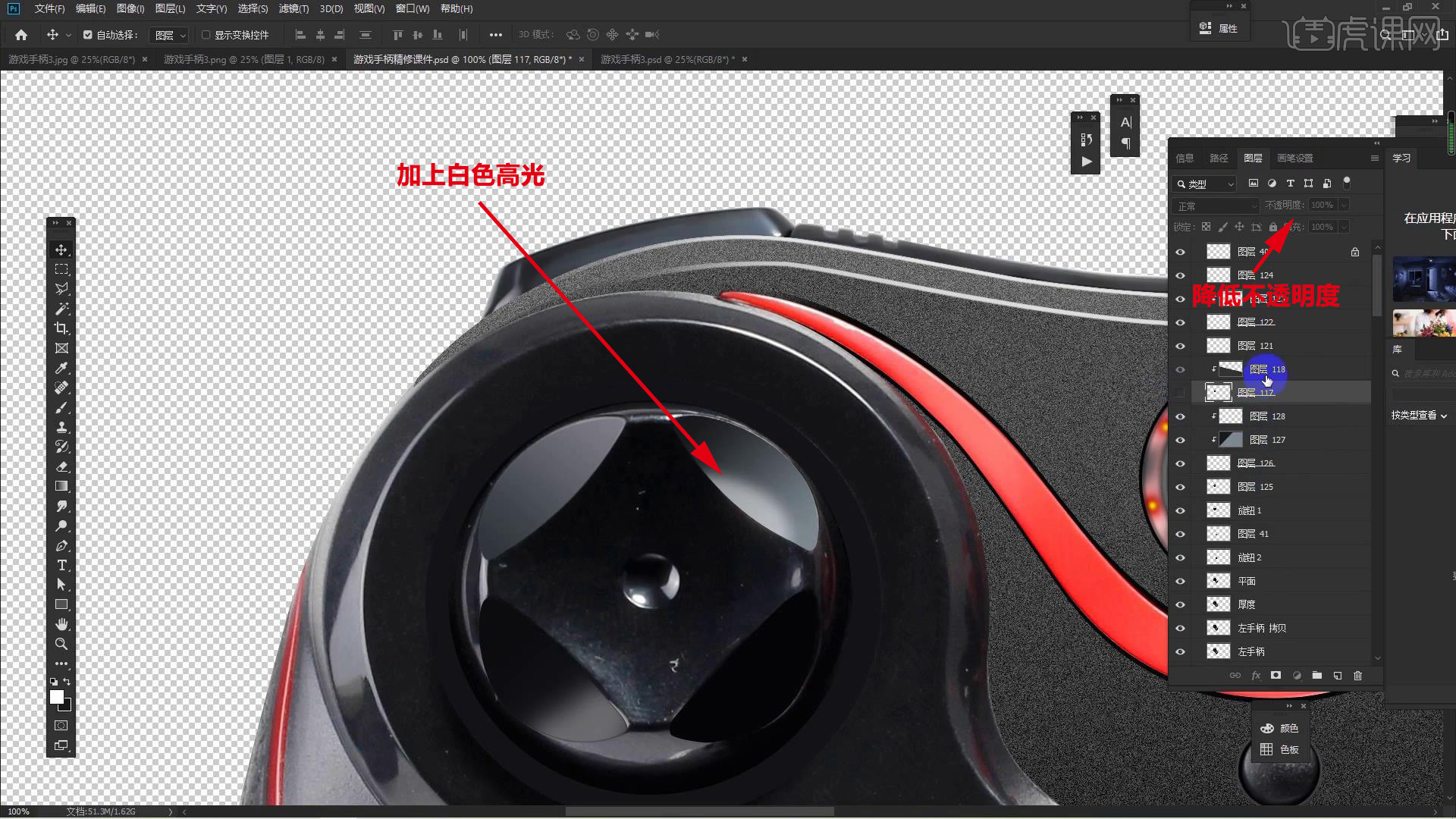This screenshot has height=819, width=1456.
Task: Select the 左手柄 拷贝 layer
Action: click(x=1262, y=628)
